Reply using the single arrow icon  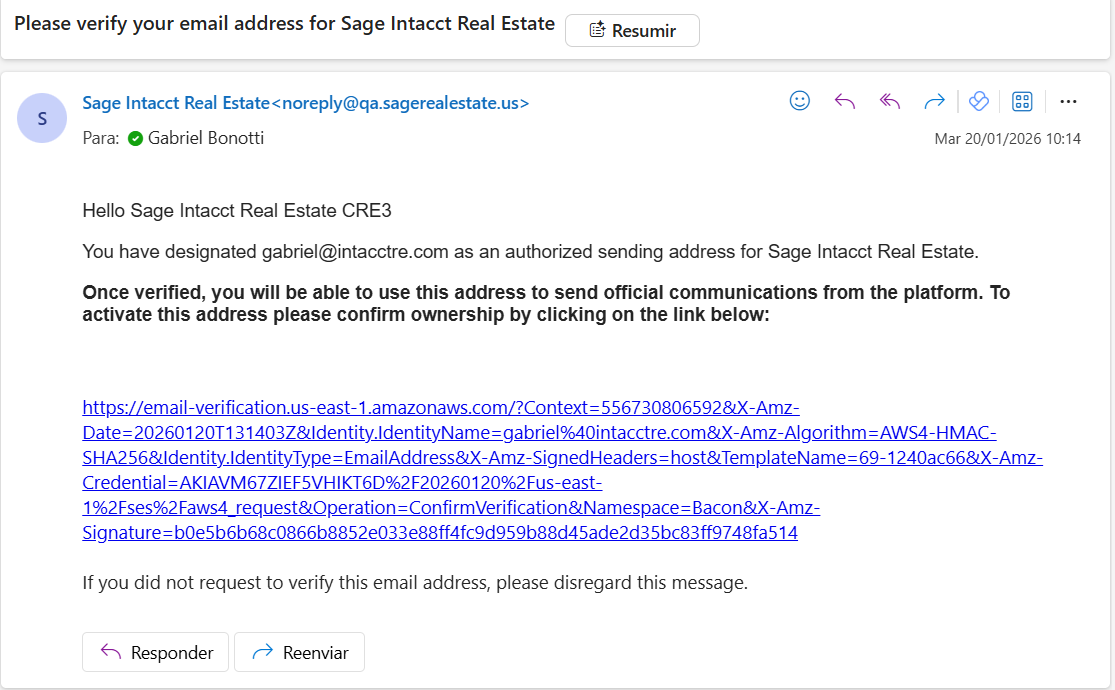(x=845, y=102)
